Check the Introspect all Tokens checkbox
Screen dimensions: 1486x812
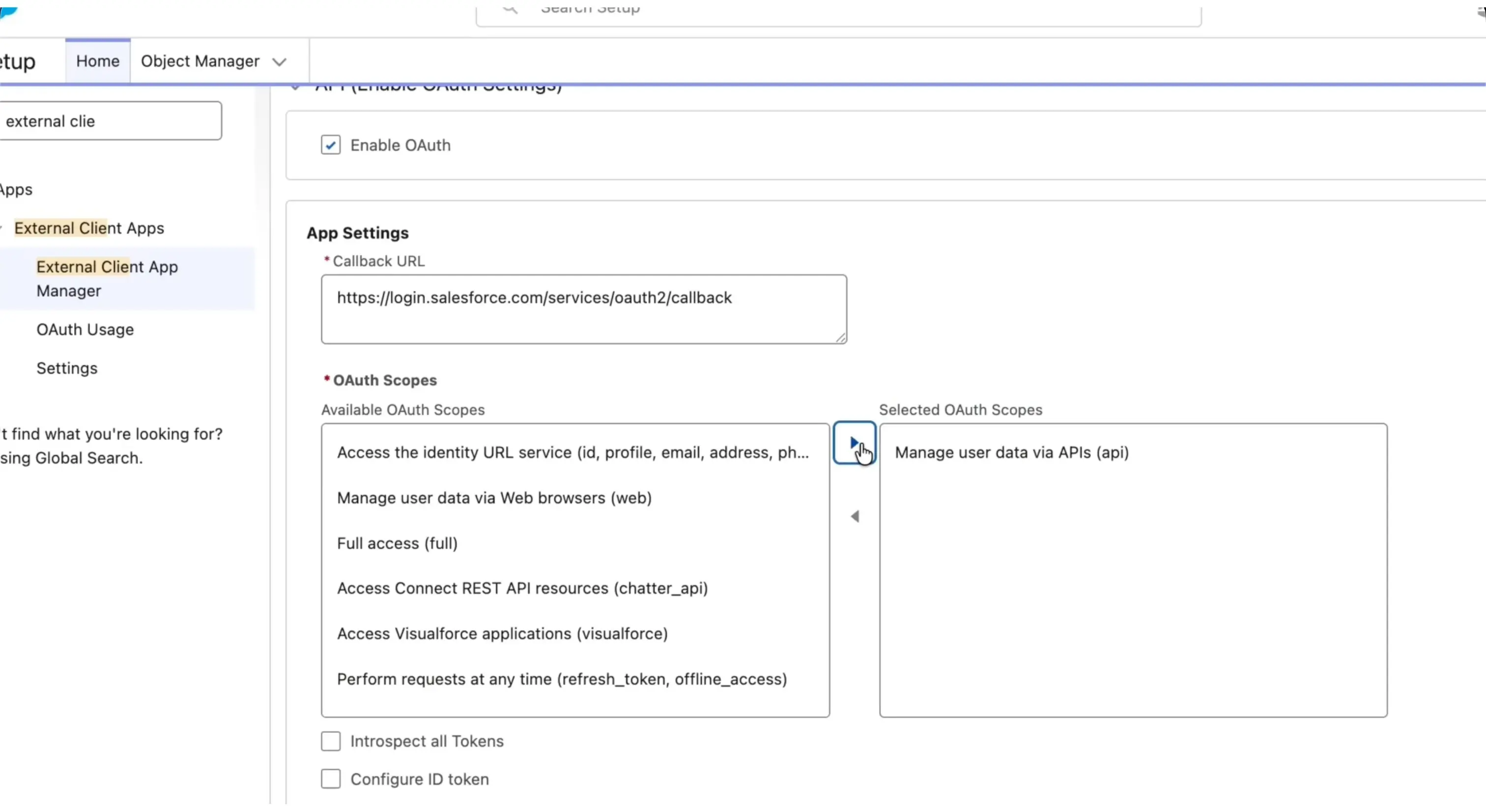pyautogui.click(x=331, y=741)
